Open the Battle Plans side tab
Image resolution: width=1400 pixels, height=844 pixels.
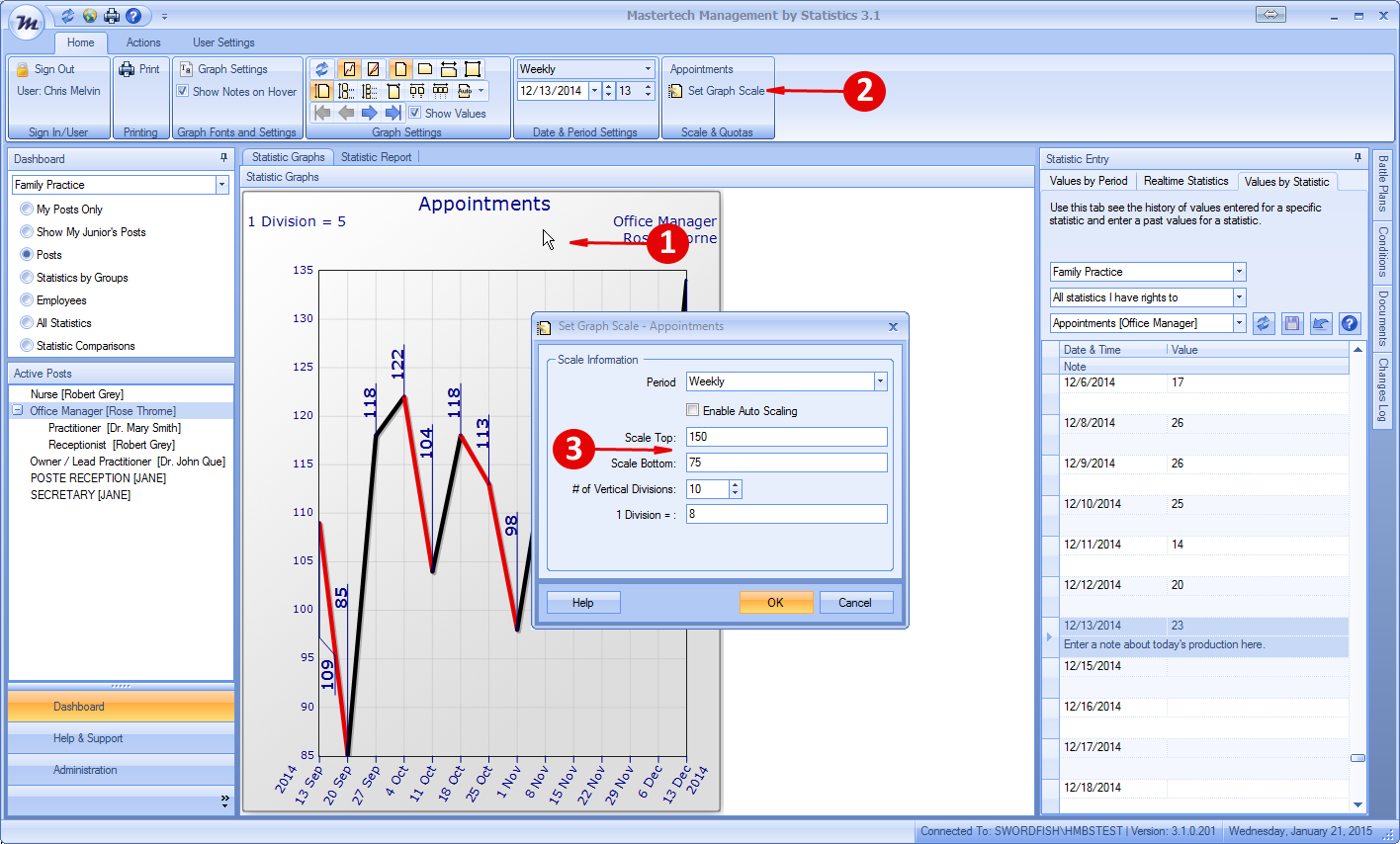pos(1382,184)
